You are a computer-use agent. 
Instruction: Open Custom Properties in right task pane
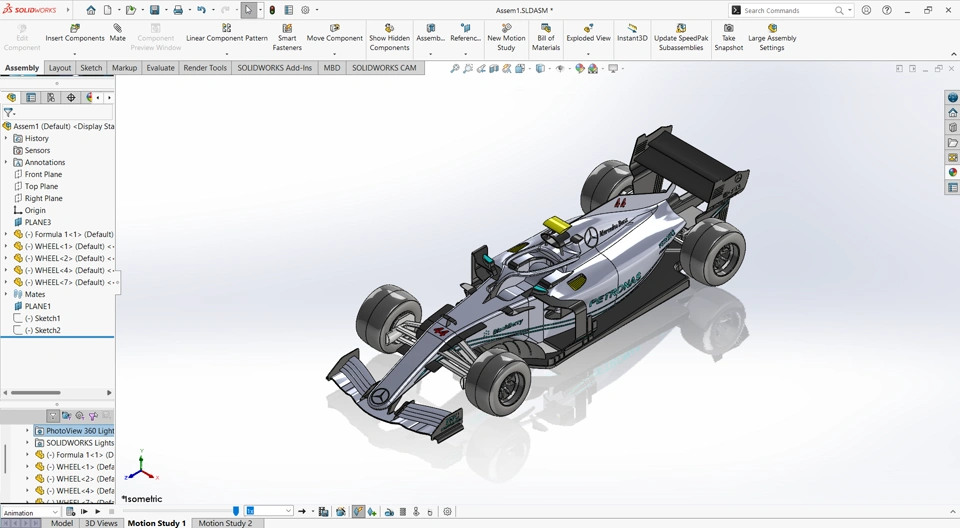[953, 188]
